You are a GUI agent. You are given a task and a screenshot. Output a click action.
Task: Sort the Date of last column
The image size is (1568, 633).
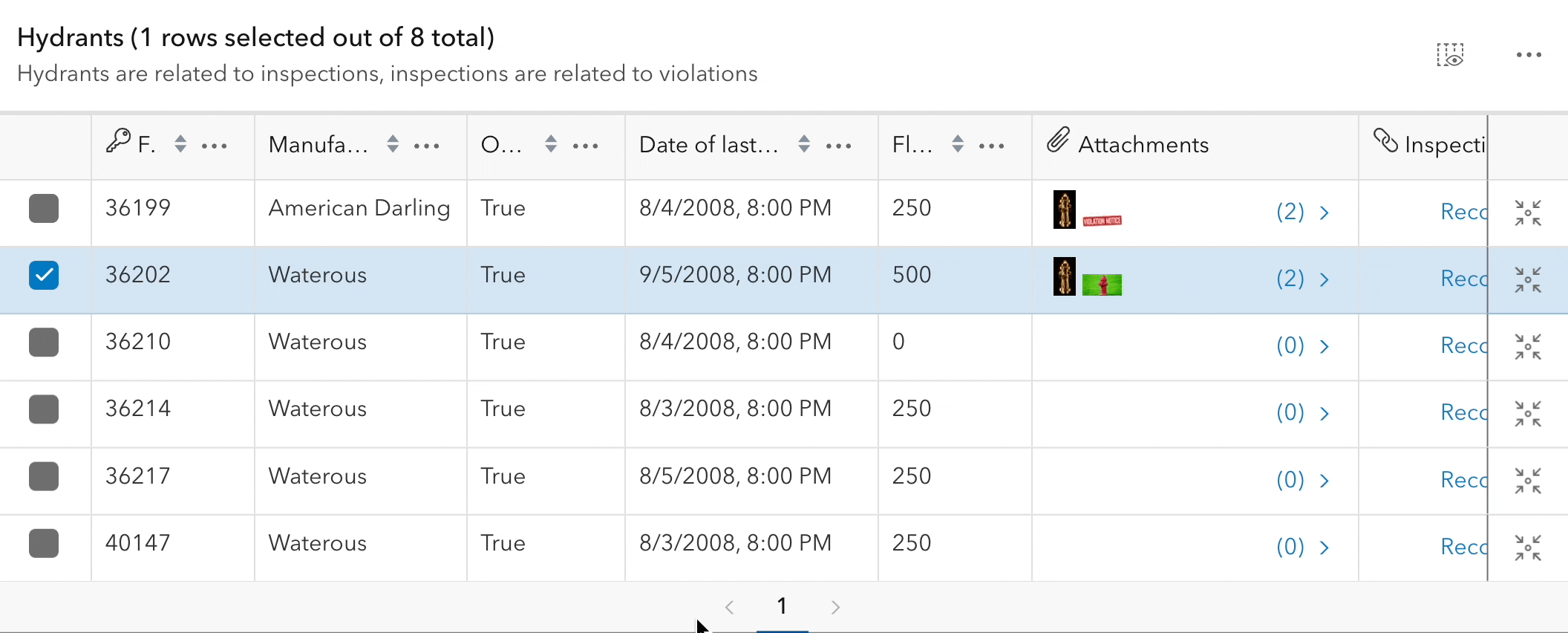804,144
